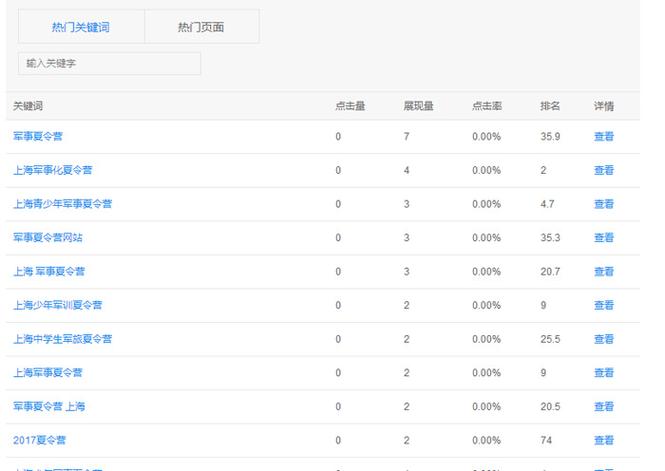Click the 排名 column header

pos(550,106)
